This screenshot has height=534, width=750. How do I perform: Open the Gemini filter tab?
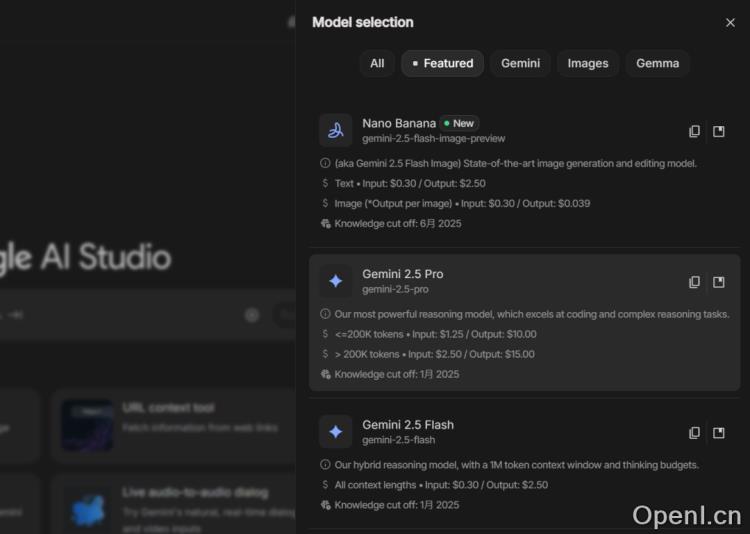tap(520, 64)
